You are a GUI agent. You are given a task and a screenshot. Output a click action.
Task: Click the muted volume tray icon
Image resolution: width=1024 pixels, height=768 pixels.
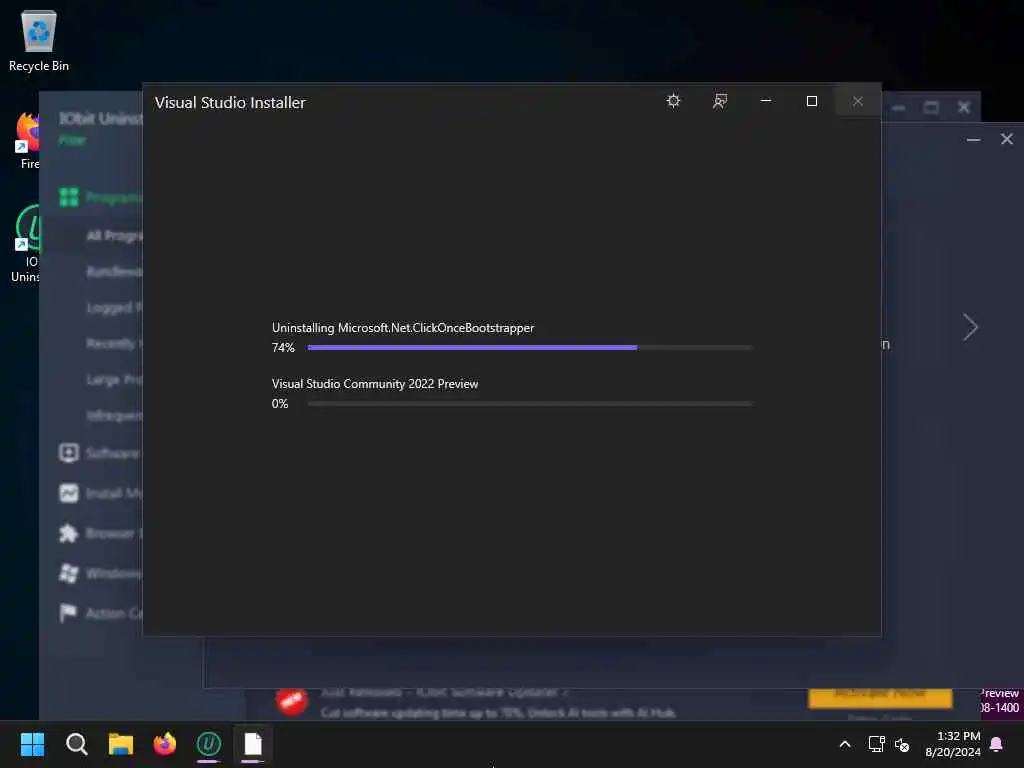point(902,744)
